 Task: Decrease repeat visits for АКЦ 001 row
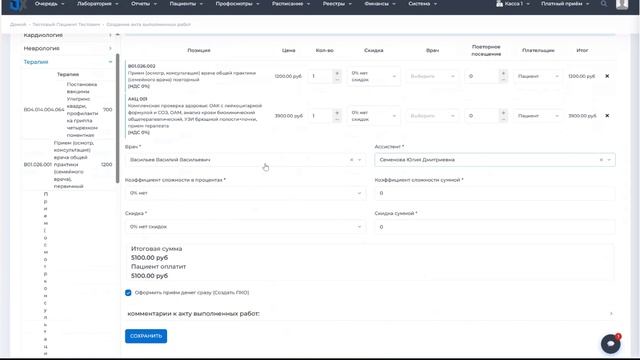pyautogui.click(x=503, y=119)
